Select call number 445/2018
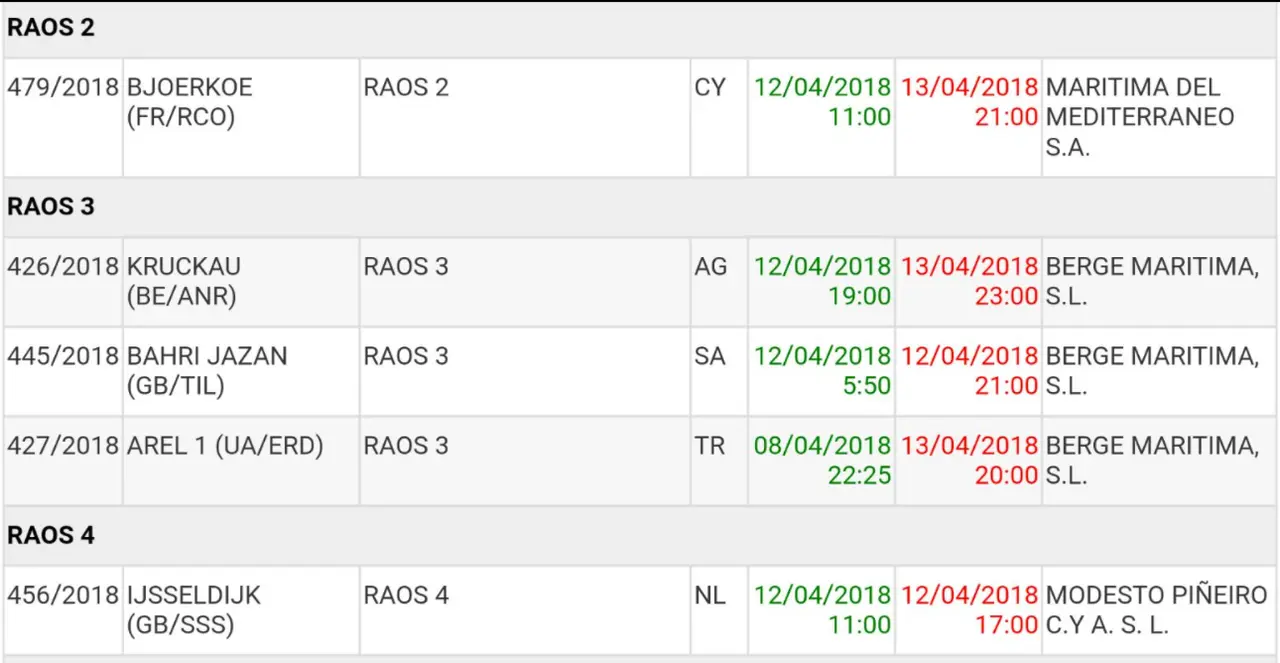This screenshot has height=663, width=1280. tap(62, 357)
